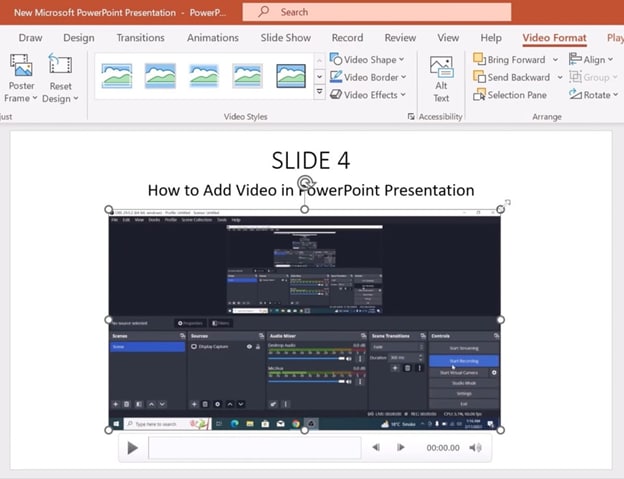Switch to the Slide Show tab
Screen dimensions: 624x479
[x=286, y=38]
